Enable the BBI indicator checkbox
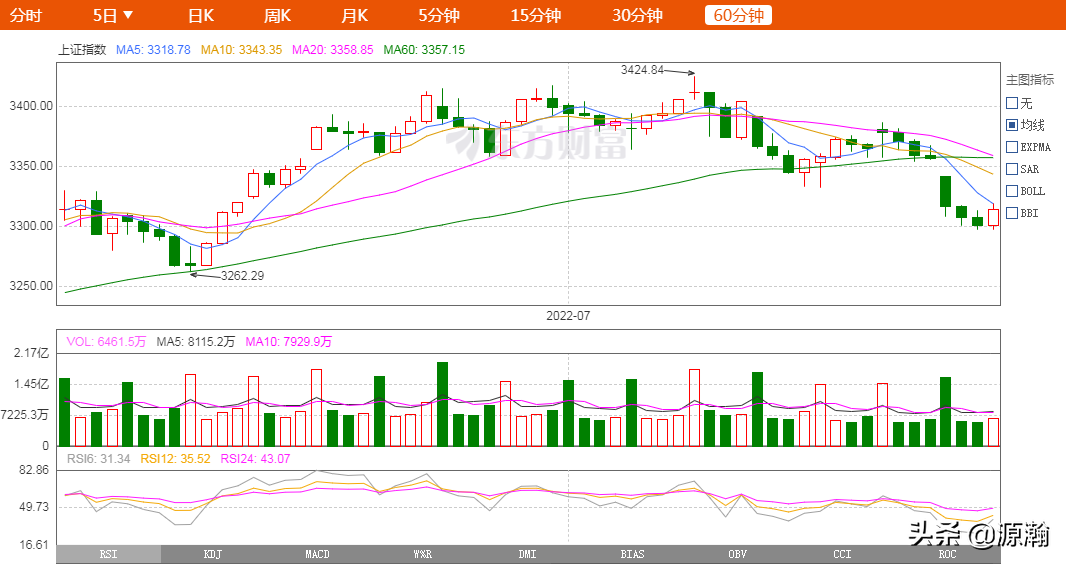Screen dimensions: 1066x564 [1012, 213]
